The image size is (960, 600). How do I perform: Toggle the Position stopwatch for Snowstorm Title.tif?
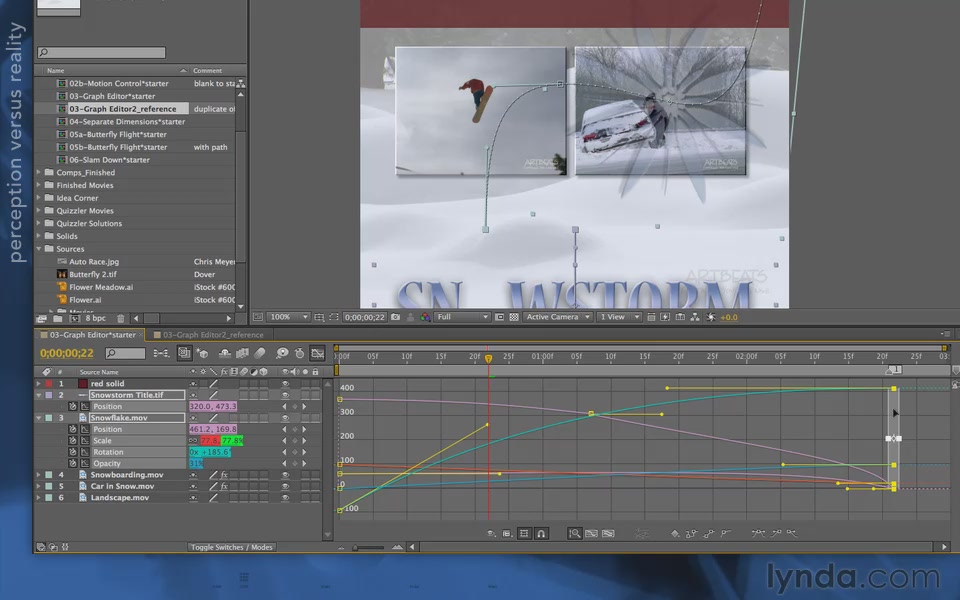72,407
